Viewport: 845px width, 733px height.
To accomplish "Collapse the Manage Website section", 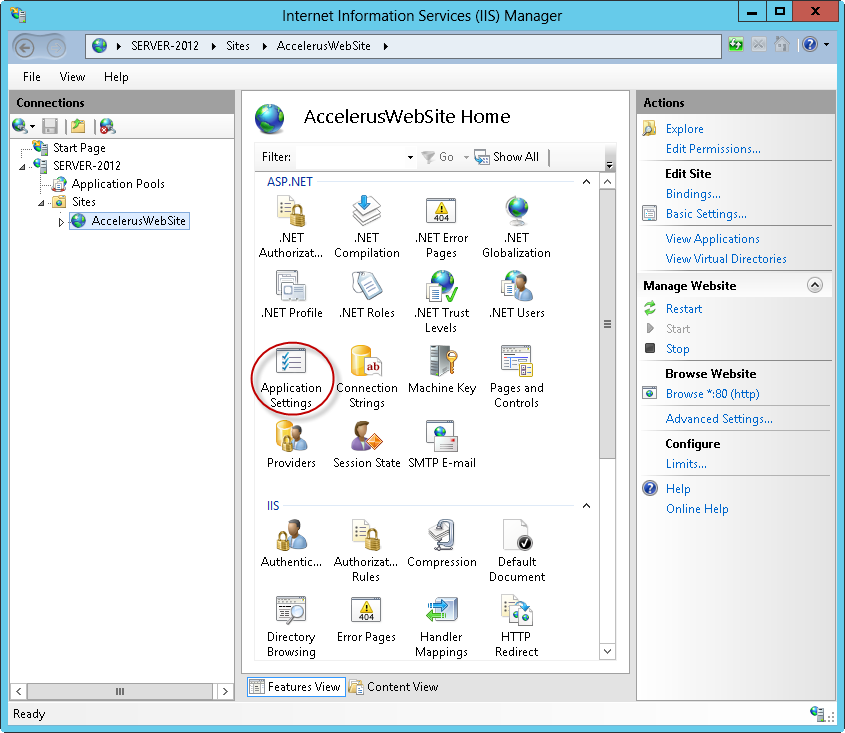I will pos(815,285).
